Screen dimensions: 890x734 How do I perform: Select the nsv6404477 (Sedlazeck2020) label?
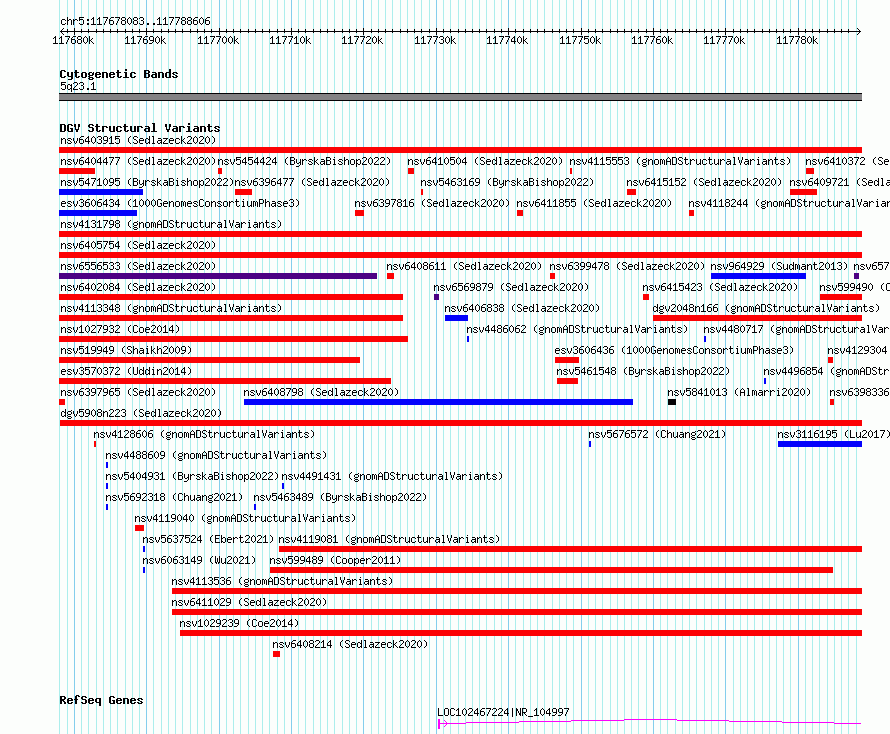pyautogui.click(x=138, y=161)
